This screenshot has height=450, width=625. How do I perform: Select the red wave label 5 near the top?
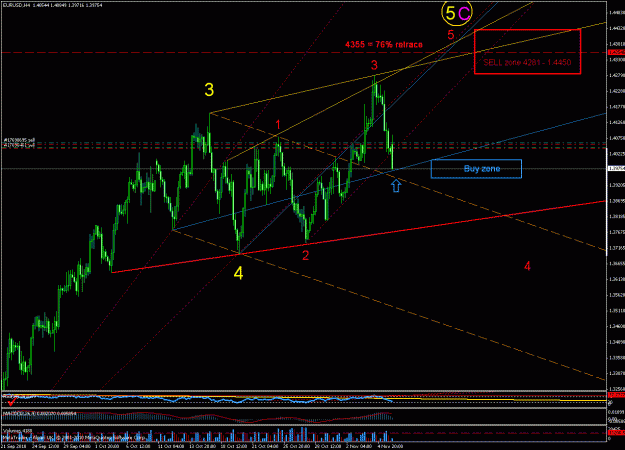pos(450,35)
